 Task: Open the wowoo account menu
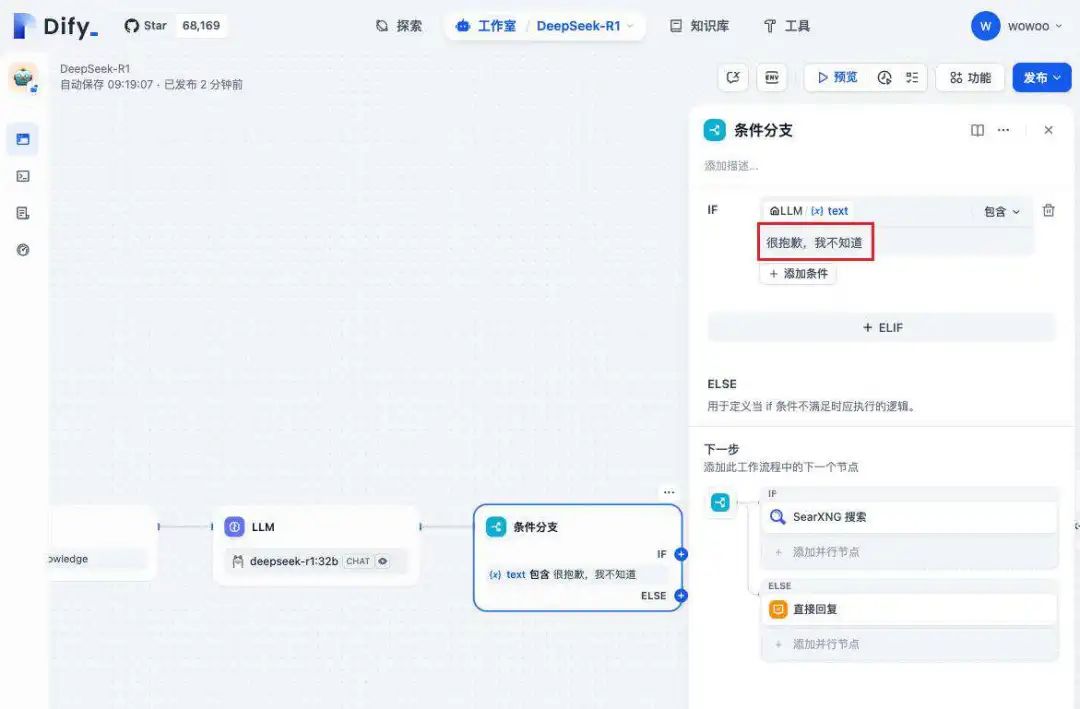pyautogui.click(x=1017, y=26)
